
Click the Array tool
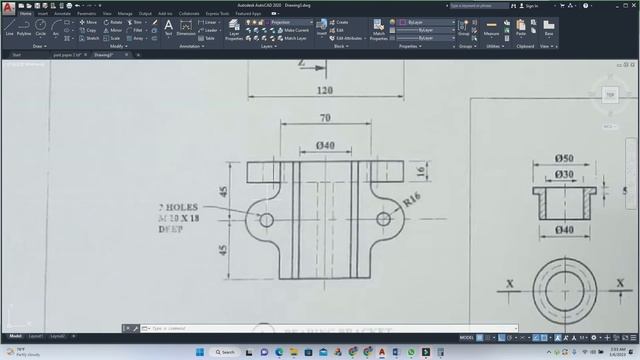[135, 38]
